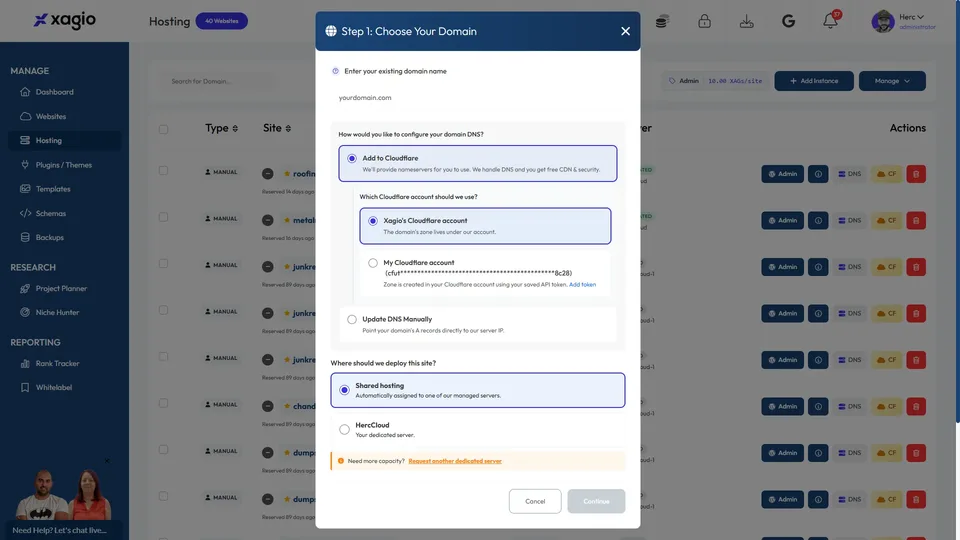The height and width of the screenshot is (540, 960).
Task: Click the Google G icon in header
Action: pos(788,21)
